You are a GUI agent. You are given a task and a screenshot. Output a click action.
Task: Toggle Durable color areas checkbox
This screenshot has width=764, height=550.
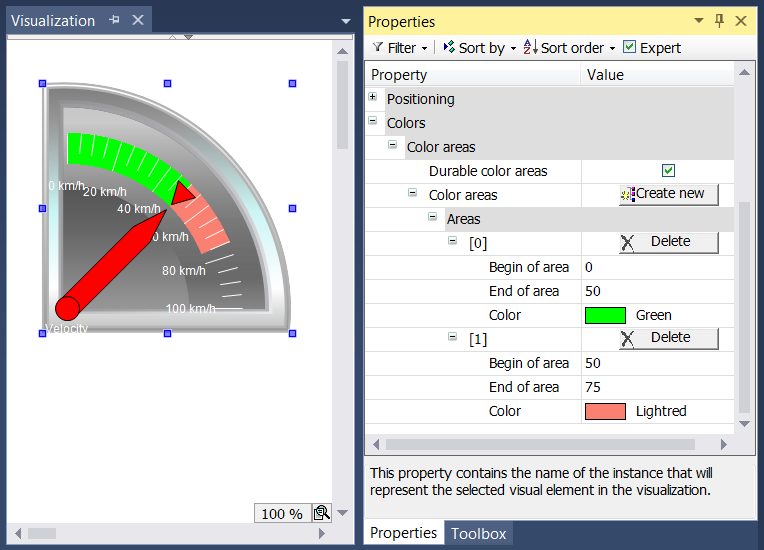pyautogui.click(x=668, y=171)
